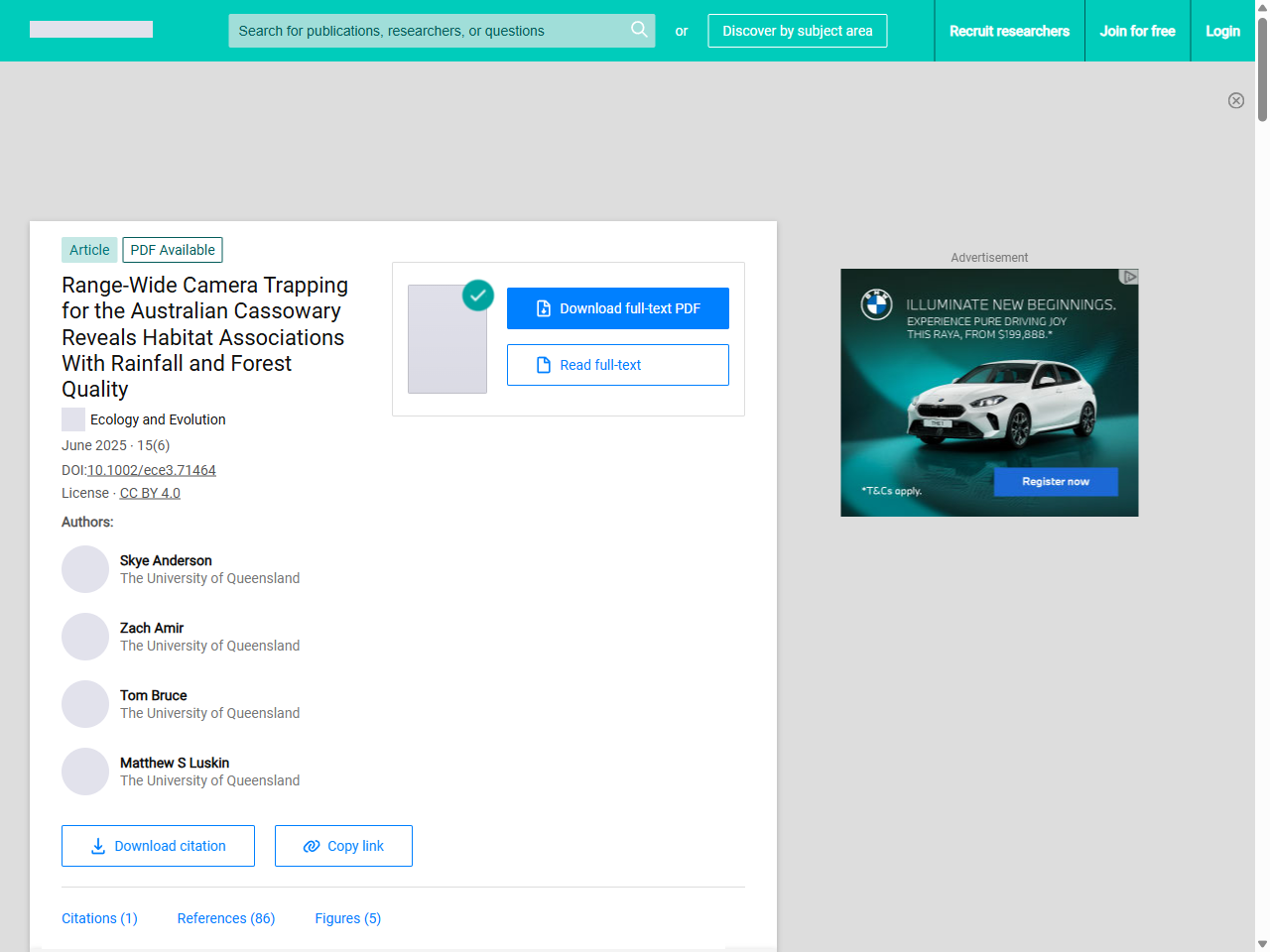Image resolution: width=1270 pixels, height=952 pixels.
Task: Open Skye Anderson's profile avatar
Action: (x=85, y=569)
